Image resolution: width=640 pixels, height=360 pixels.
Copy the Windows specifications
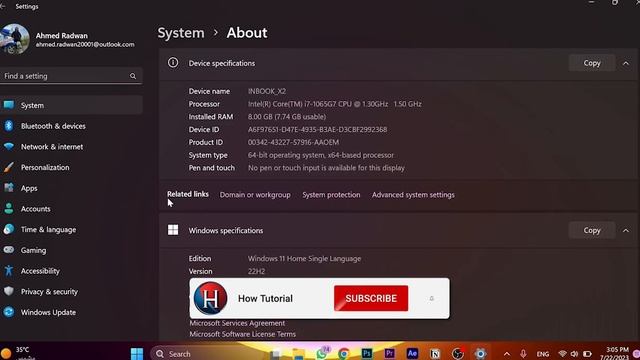[x=592, y=230]
